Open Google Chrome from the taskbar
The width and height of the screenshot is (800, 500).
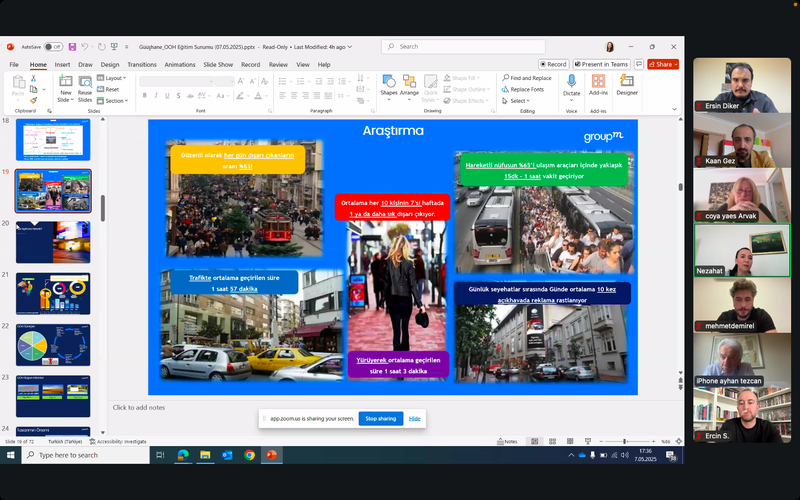point(249,455)
